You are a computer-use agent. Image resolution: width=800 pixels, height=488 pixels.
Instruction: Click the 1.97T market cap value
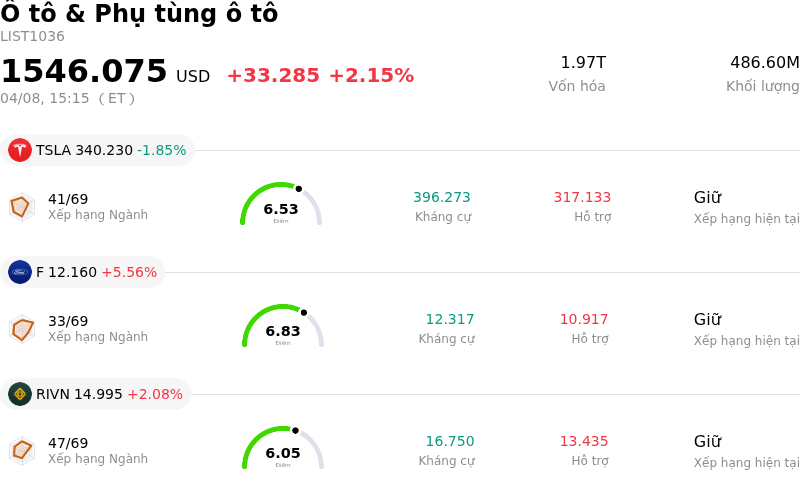click(583, 63)
